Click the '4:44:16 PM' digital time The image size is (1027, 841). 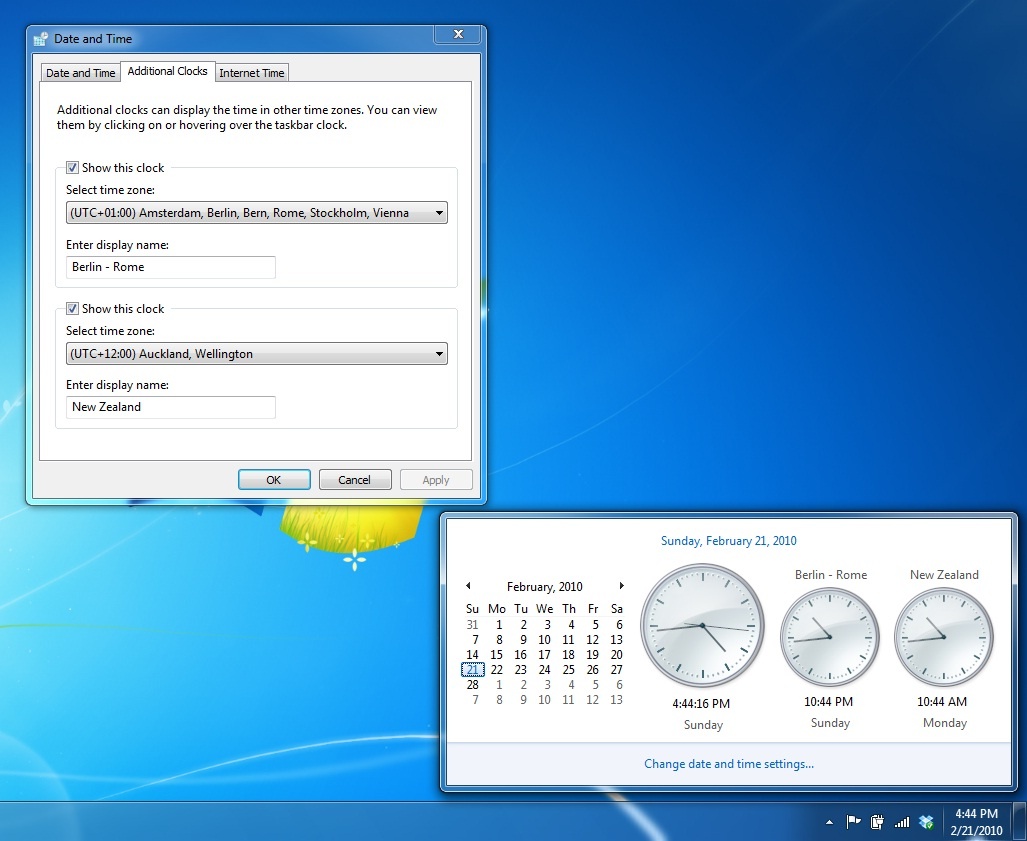click(x=701, y=703)
